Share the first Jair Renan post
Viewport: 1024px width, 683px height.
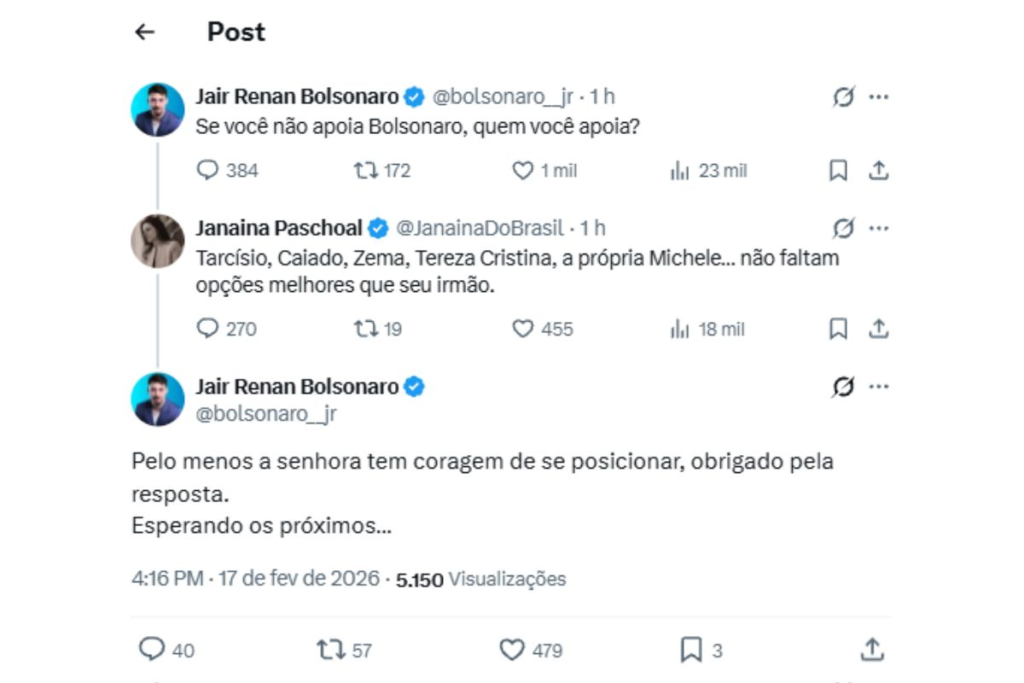pos(878,171)
